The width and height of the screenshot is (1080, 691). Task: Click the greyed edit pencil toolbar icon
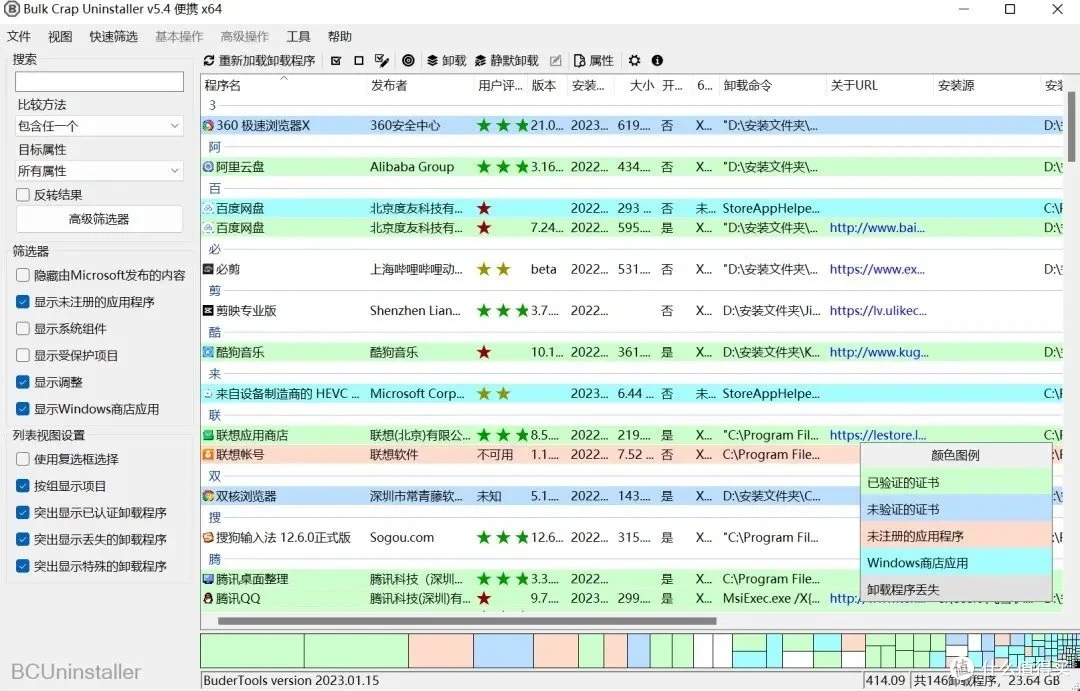pos(556,61)
